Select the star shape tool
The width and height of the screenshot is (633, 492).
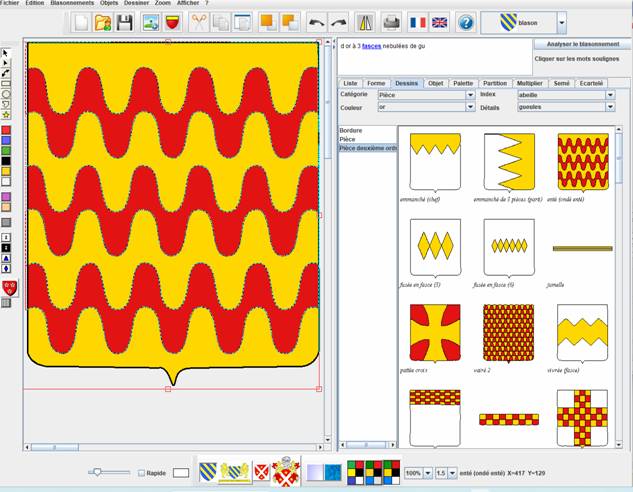pyautogui.click(x=7, y=115)
